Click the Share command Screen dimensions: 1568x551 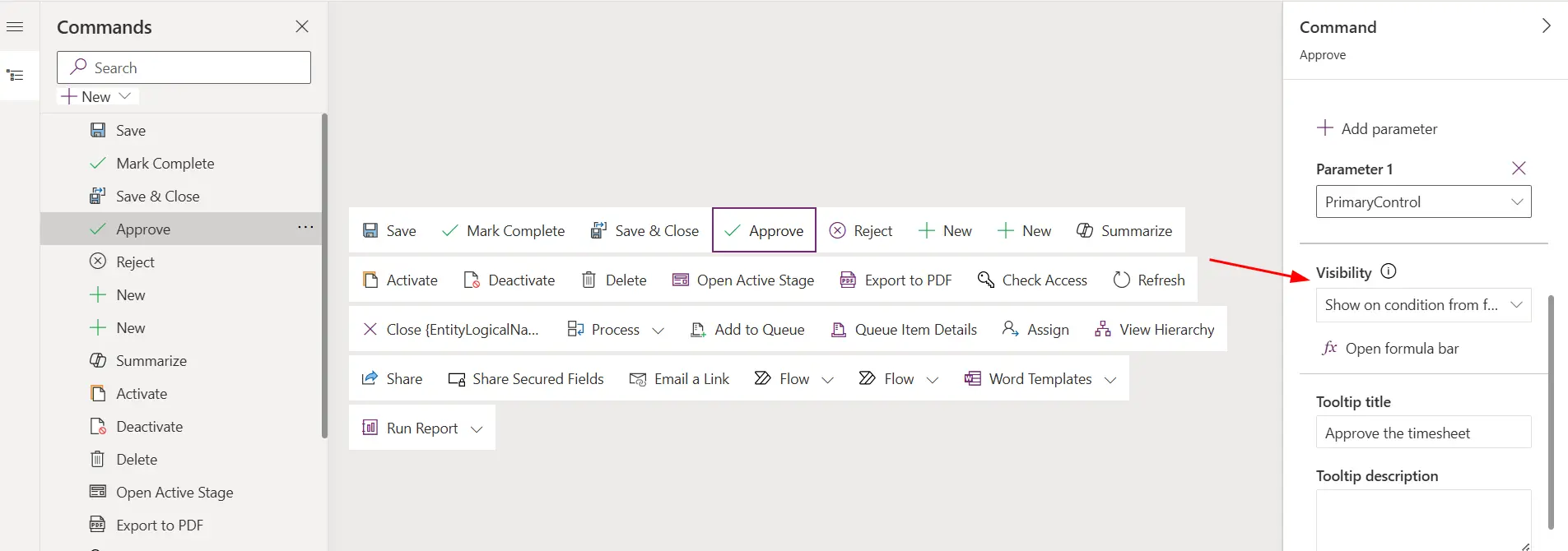pos(392,378)
